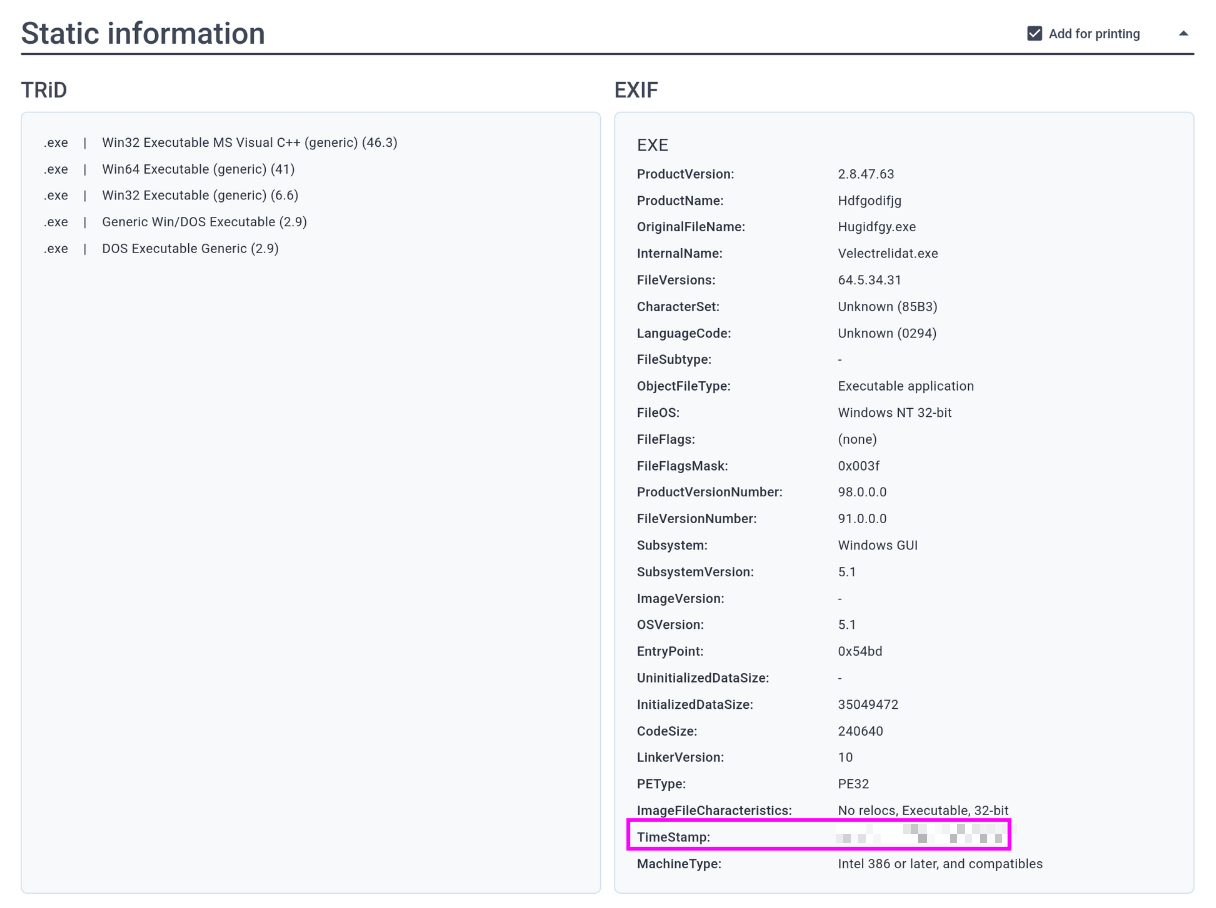Click the ProductName value Hdfgodifjg

(x=869, y=201)
